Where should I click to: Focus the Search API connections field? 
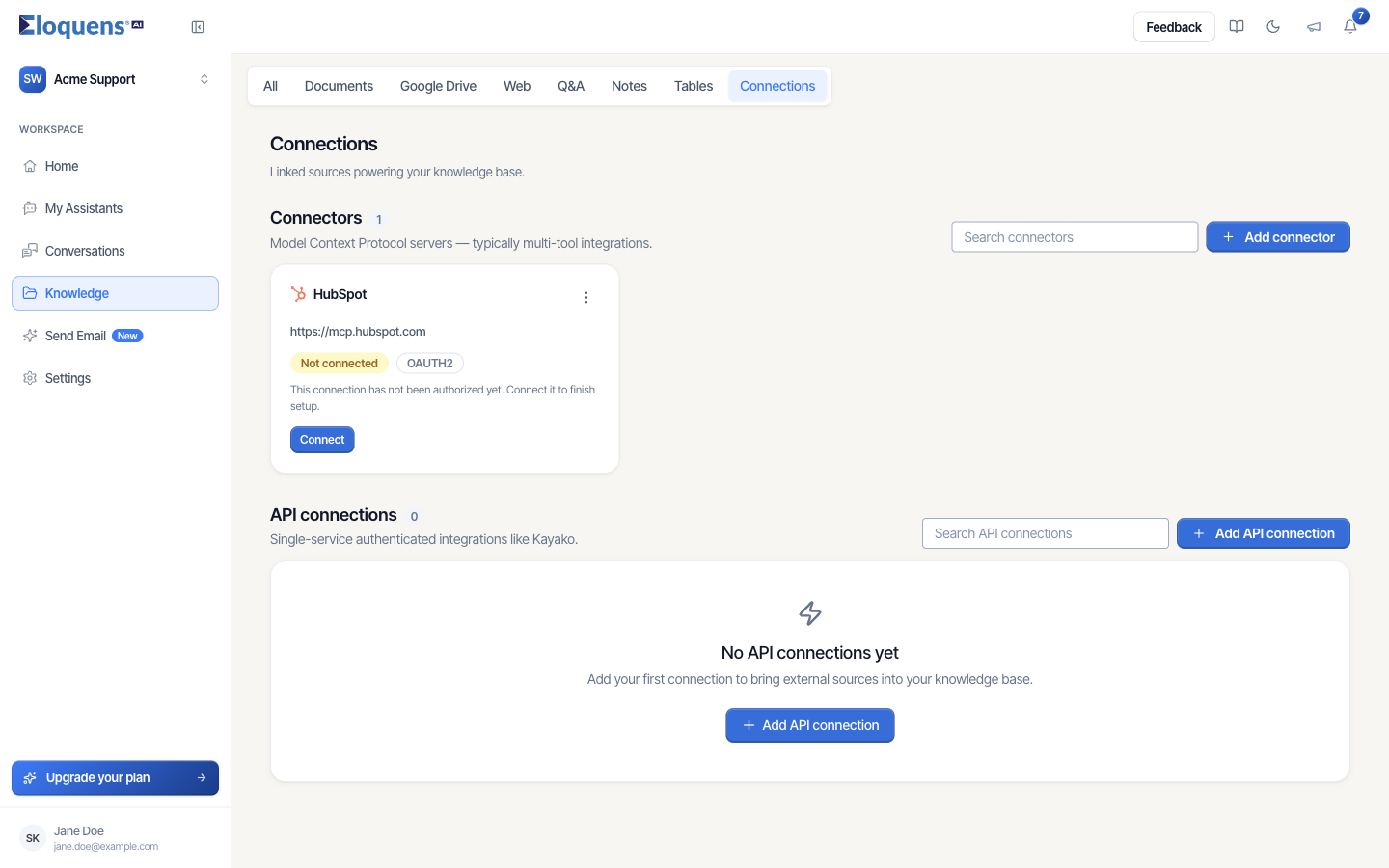click(1046, 533)
